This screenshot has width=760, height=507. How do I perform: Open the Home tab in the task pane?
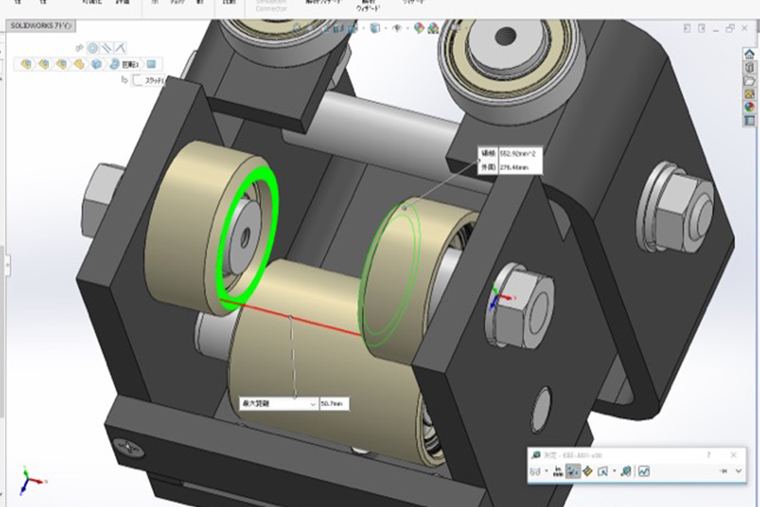point(749,54)
